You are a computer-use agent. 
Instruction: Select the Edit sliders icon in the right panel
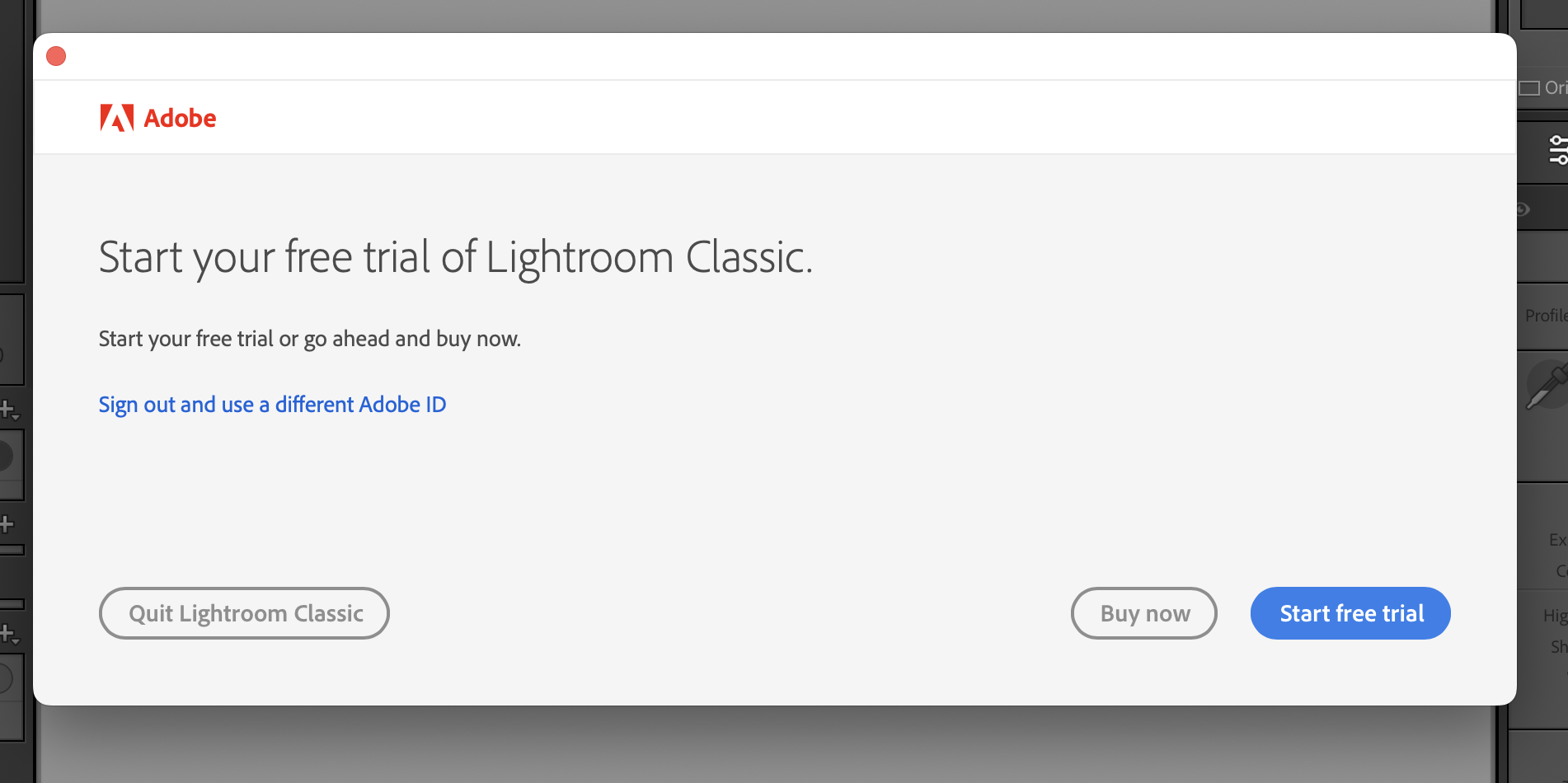click(1557, 150)
